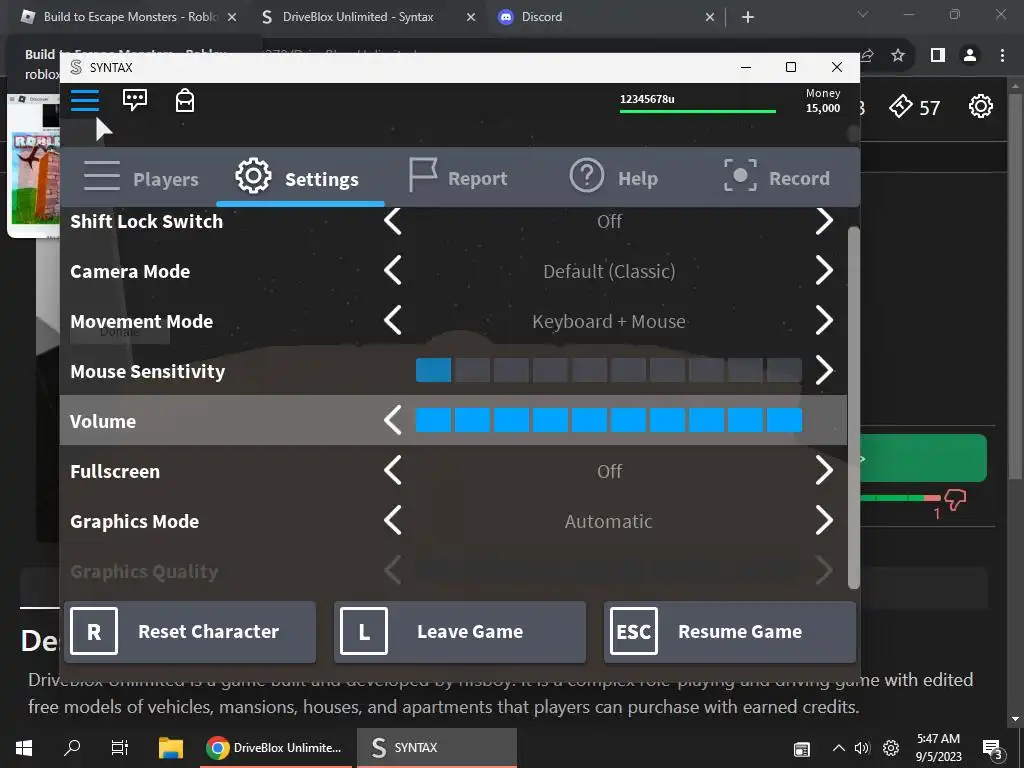Screen dimensions: 1024x768
Task: Set Mouse Sensitivity slider to fifth segment
Action: pyautogui.click(x=589, y=370)
